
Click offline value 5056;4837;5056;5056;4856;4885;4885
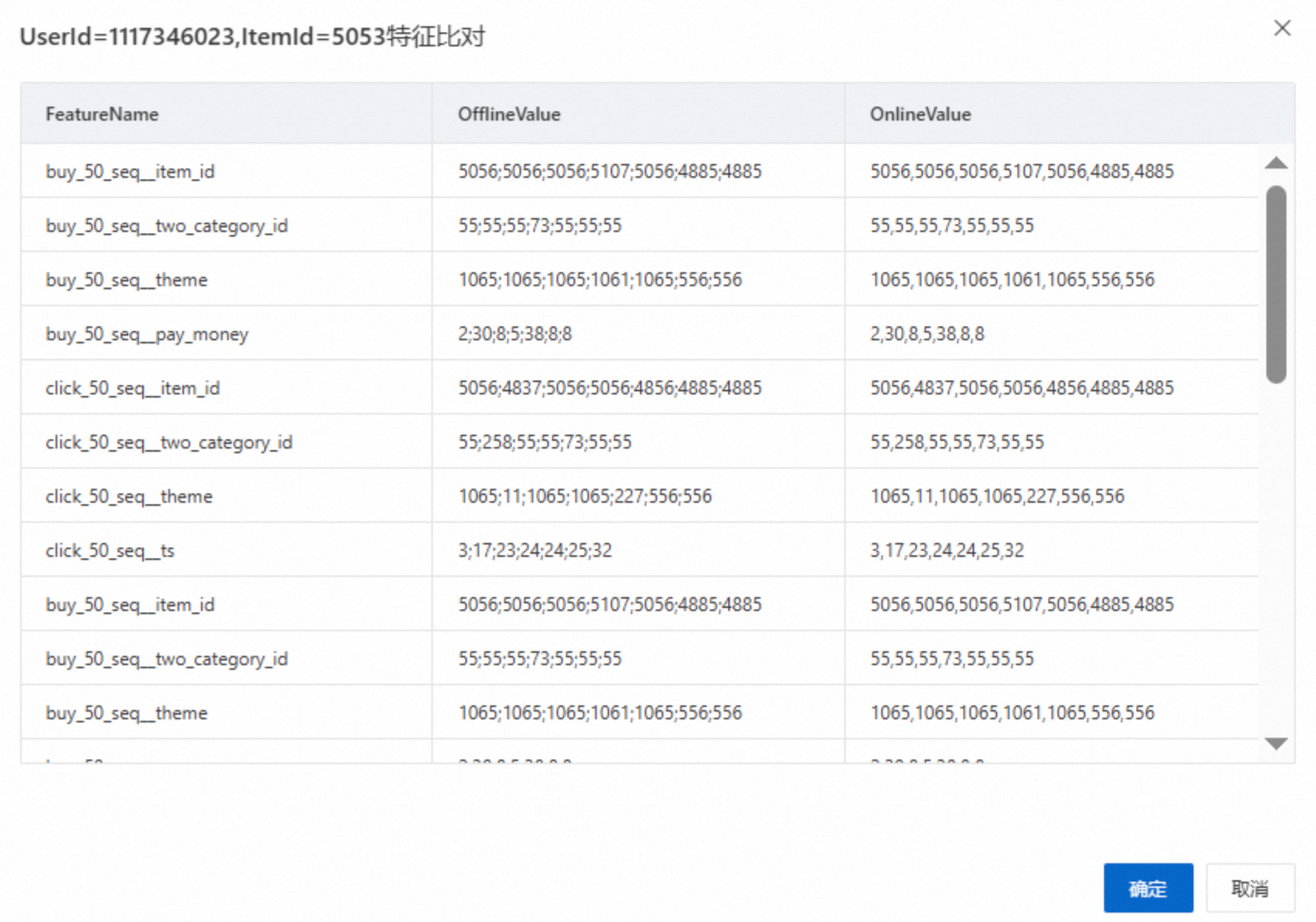pos(610,388)
